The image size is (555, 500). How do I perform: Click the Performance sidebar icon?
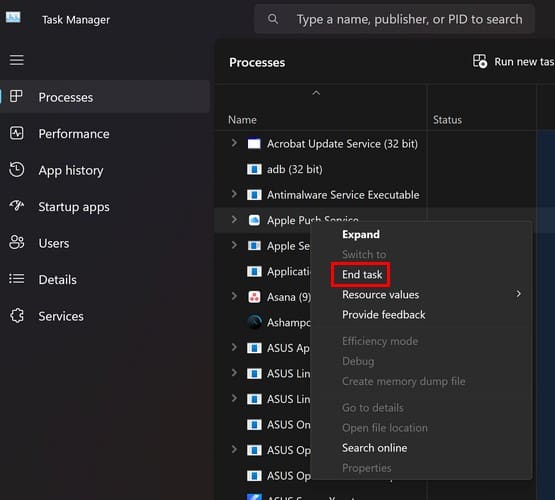tap(17, 133)
